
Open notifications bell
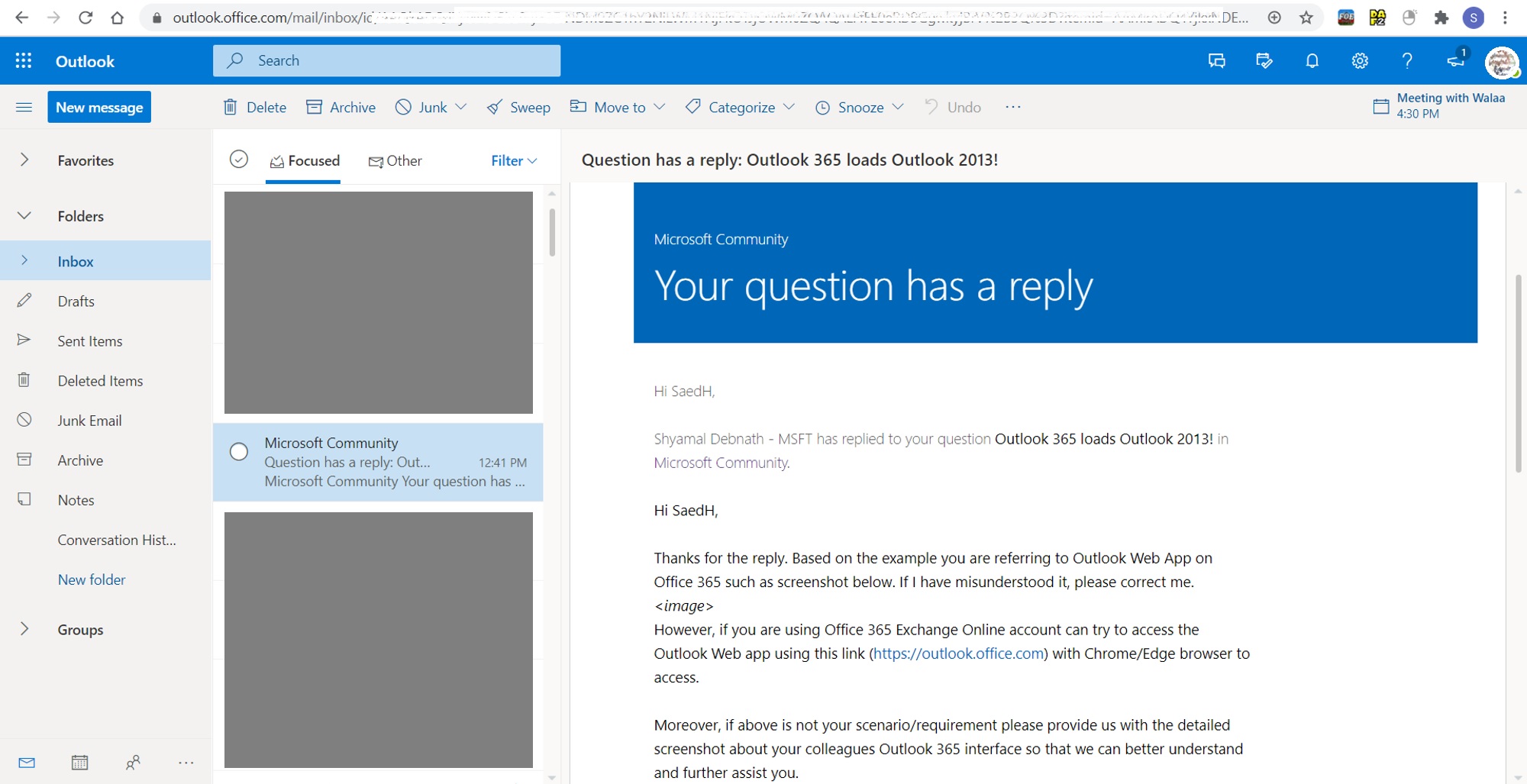(x=1312, y=61)
